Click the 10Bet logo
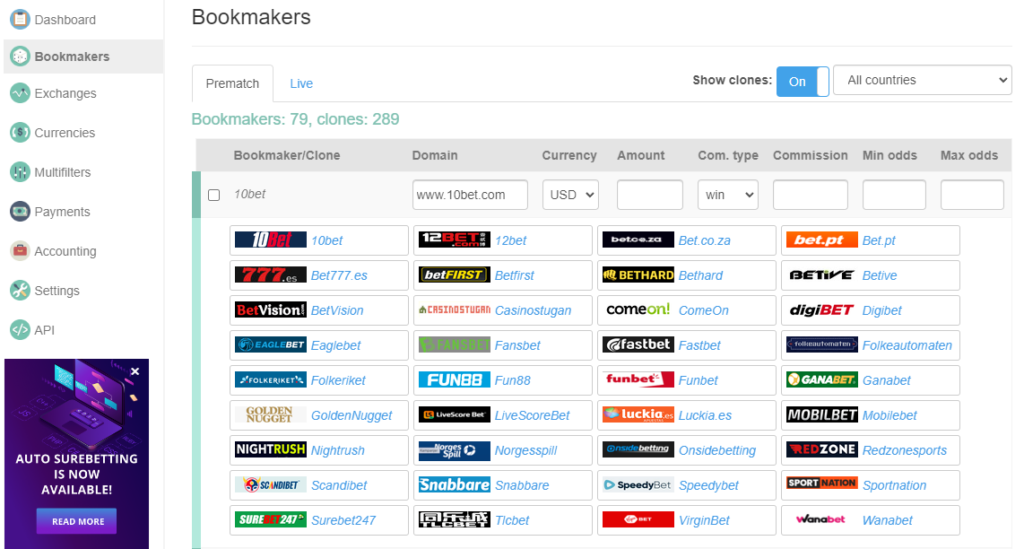This screenshot has width=1024, height=549. pyautogui.click(x=270, y=240)
